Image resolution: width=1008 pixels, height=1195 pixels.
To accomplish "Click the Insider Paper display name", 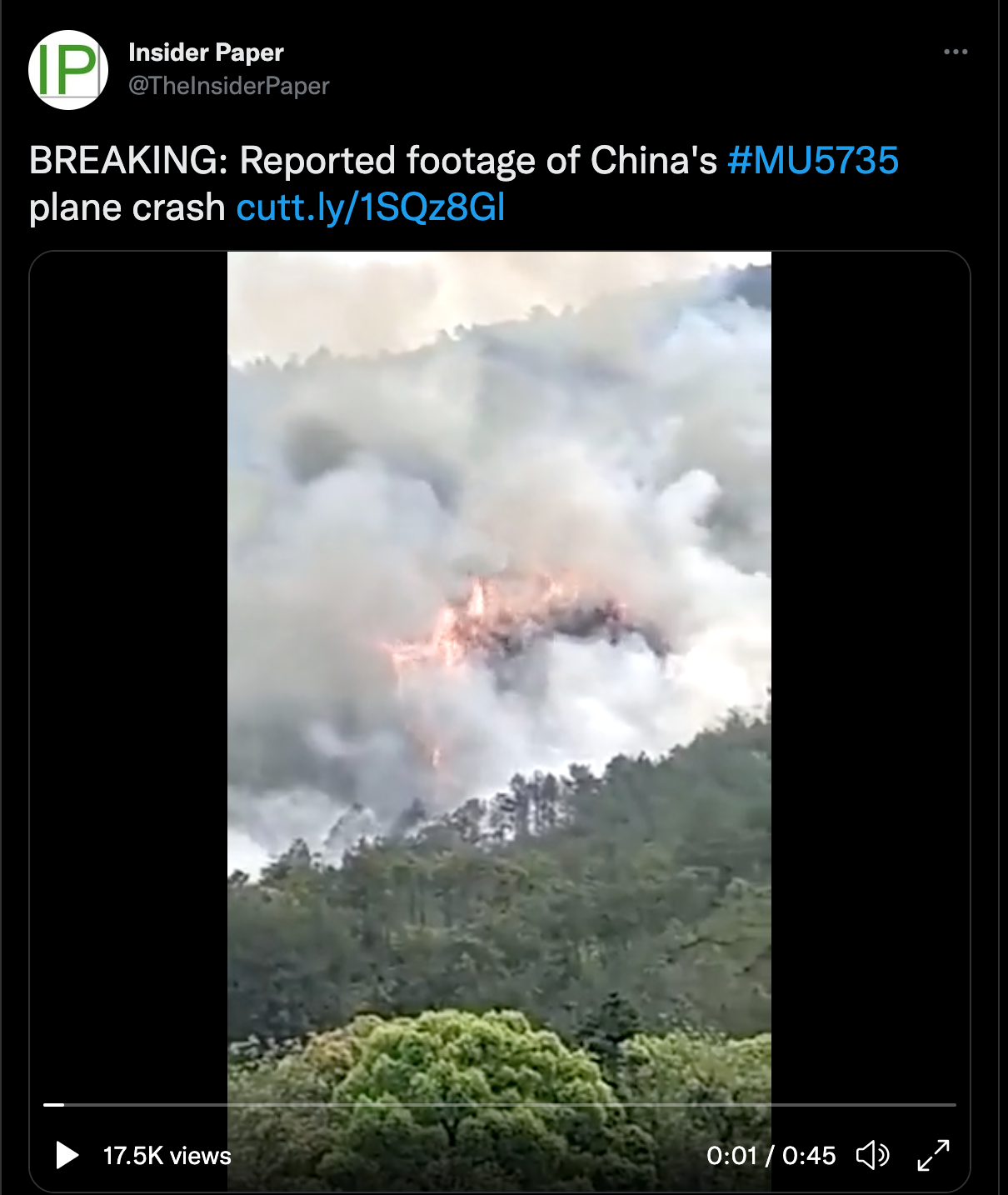I will point(206,52).
